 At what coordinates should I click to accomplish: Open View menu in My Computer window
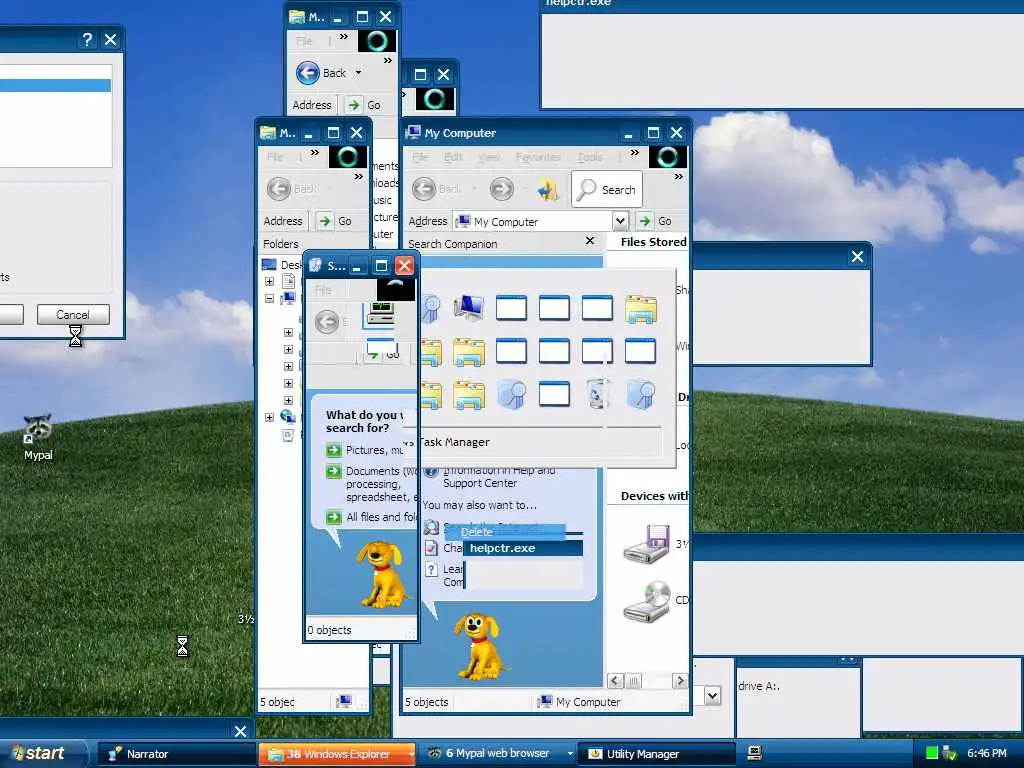489,157
